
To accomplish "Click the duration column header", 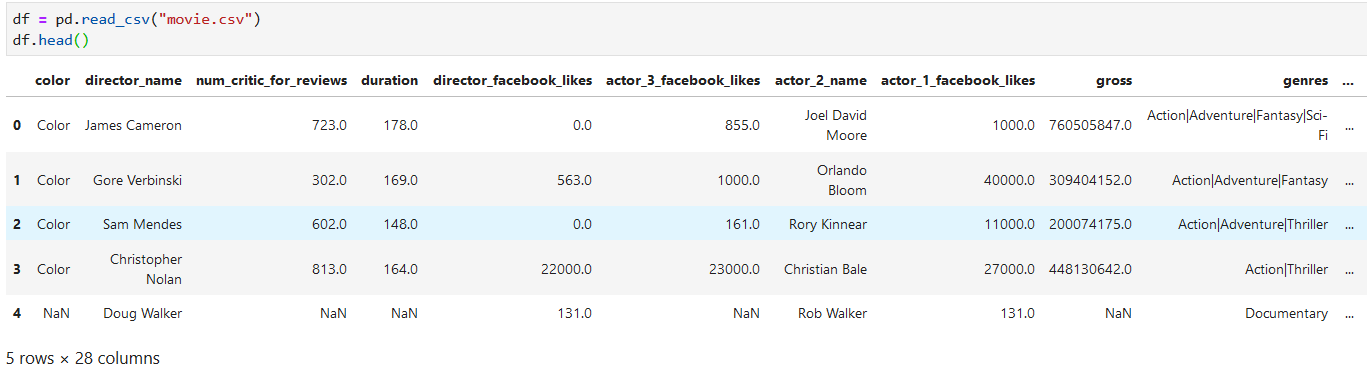I will coord(389,80).
